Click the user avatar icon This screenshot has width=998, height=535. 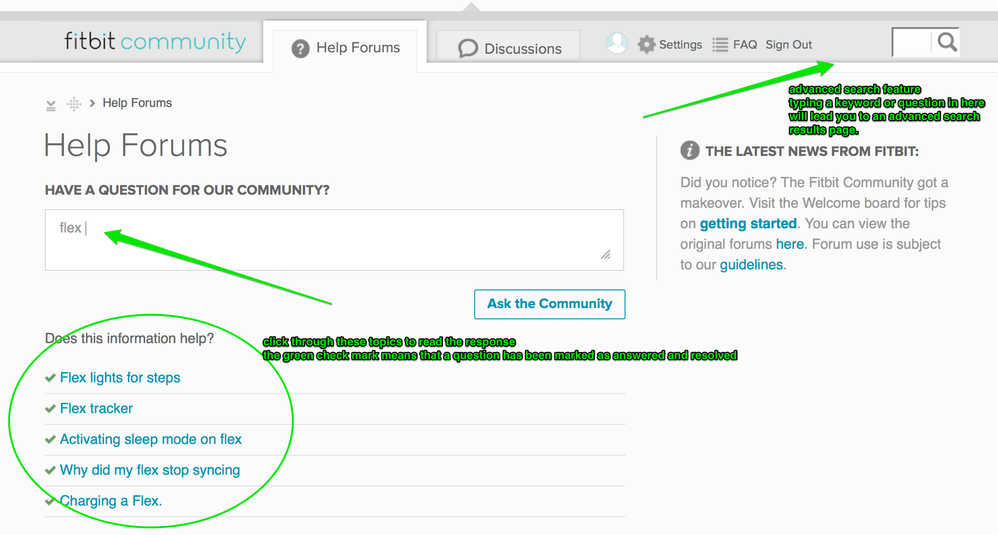pyautogui.click(x=616, y=43)
